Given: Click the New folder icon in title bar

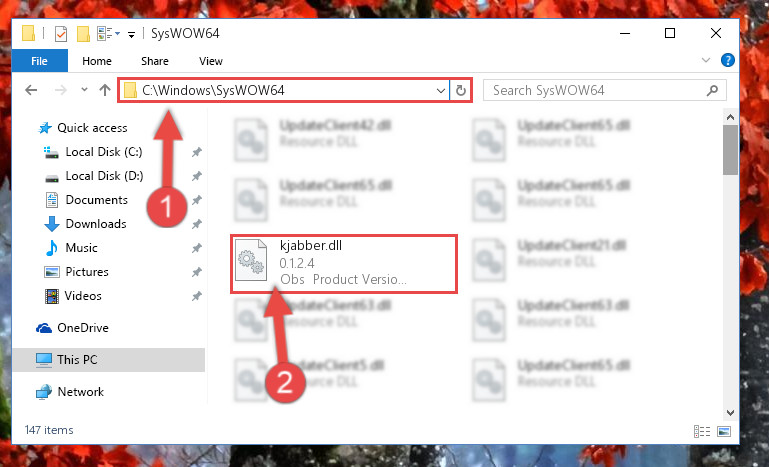Looking at the screenshot, I should click(83, 34).
